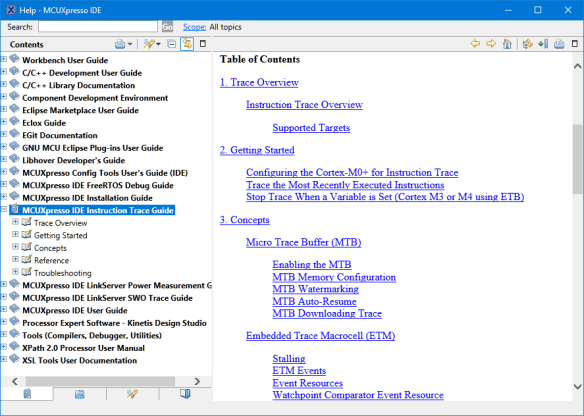Expand the Reference subtopic

[15, 259]
